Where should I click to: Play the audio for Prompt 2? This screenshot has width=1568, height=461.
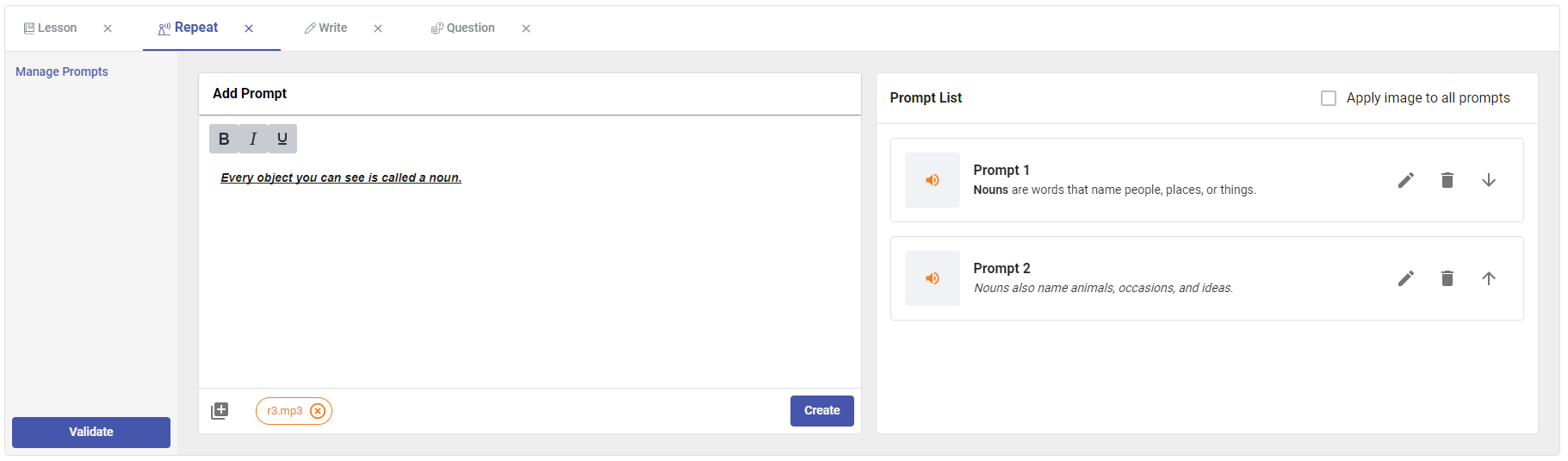(x=932, y=278)
